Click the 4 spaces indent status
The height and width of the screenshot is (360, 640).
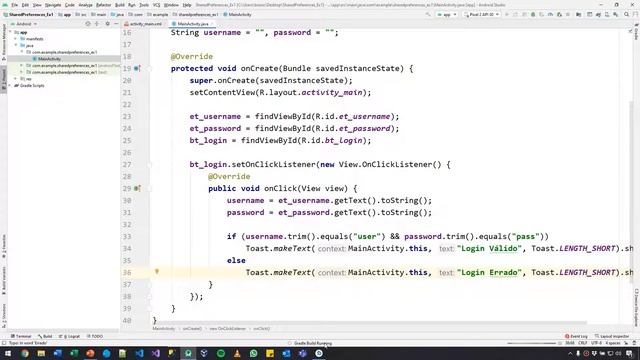click(x=613, y=343)
